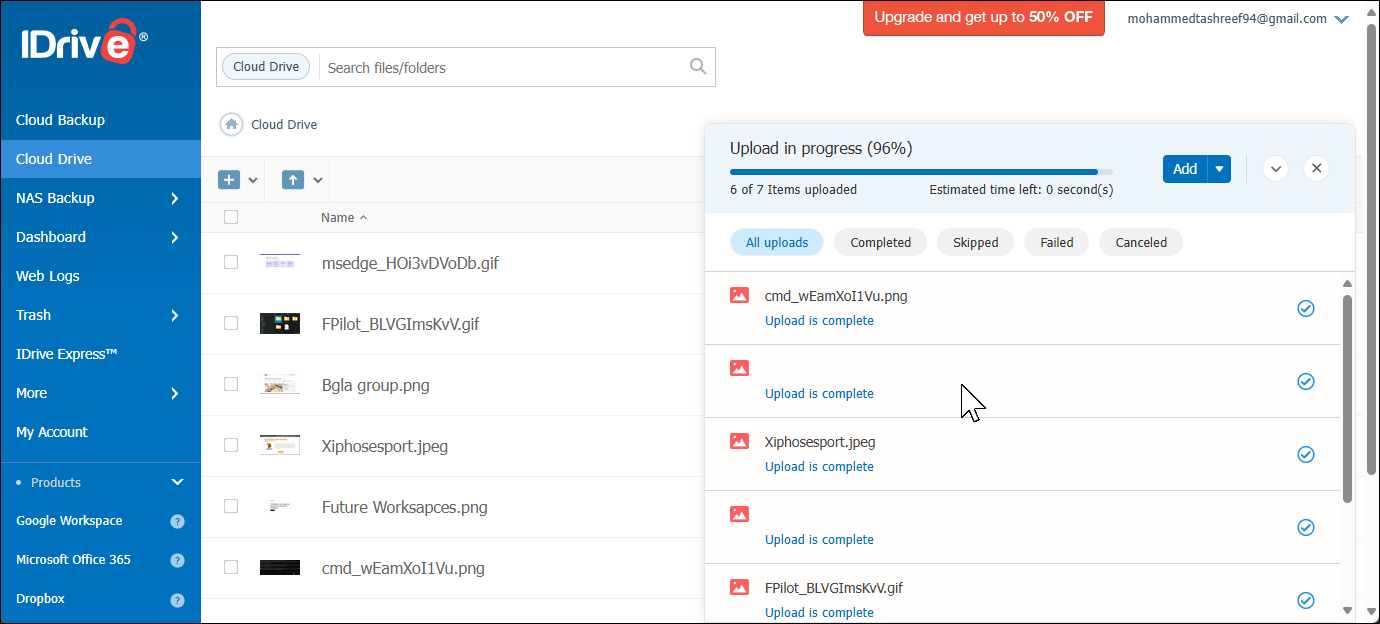
Task: Open Microsoft Office 365 product link
Action: (73, 560)
